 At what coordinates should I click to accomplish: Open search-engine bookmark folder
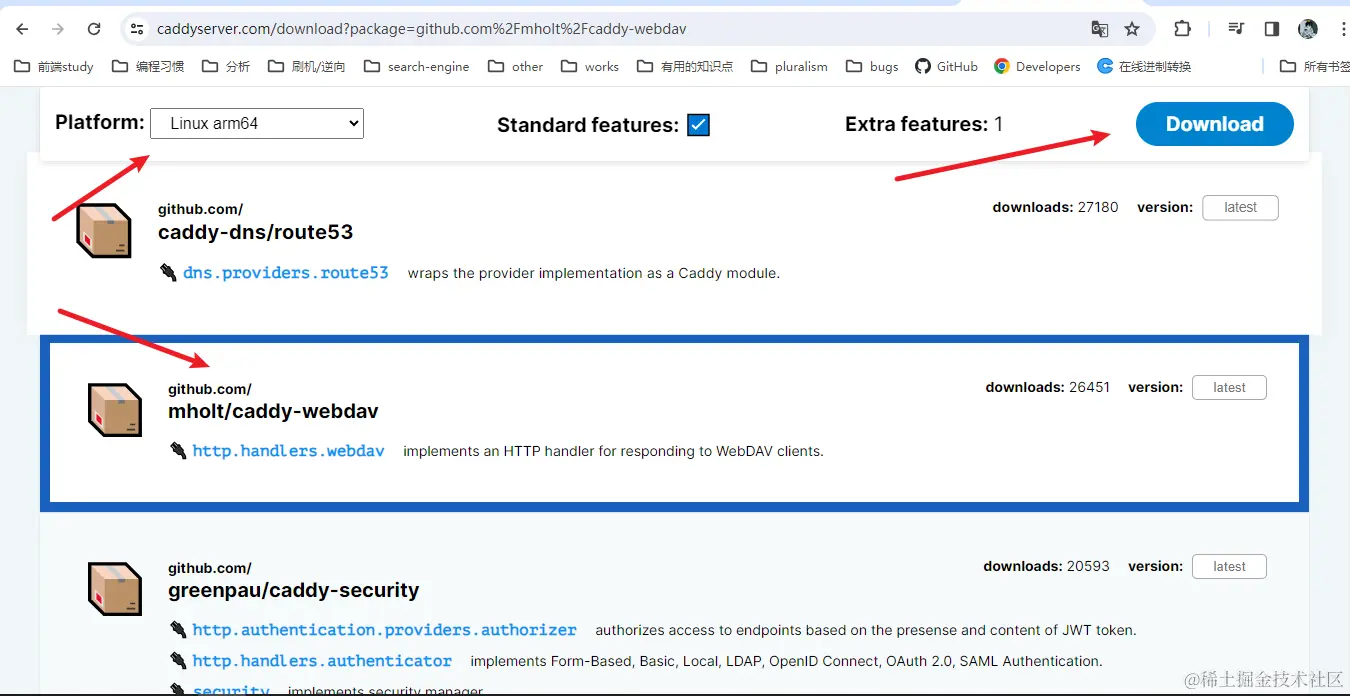(416, 66)
